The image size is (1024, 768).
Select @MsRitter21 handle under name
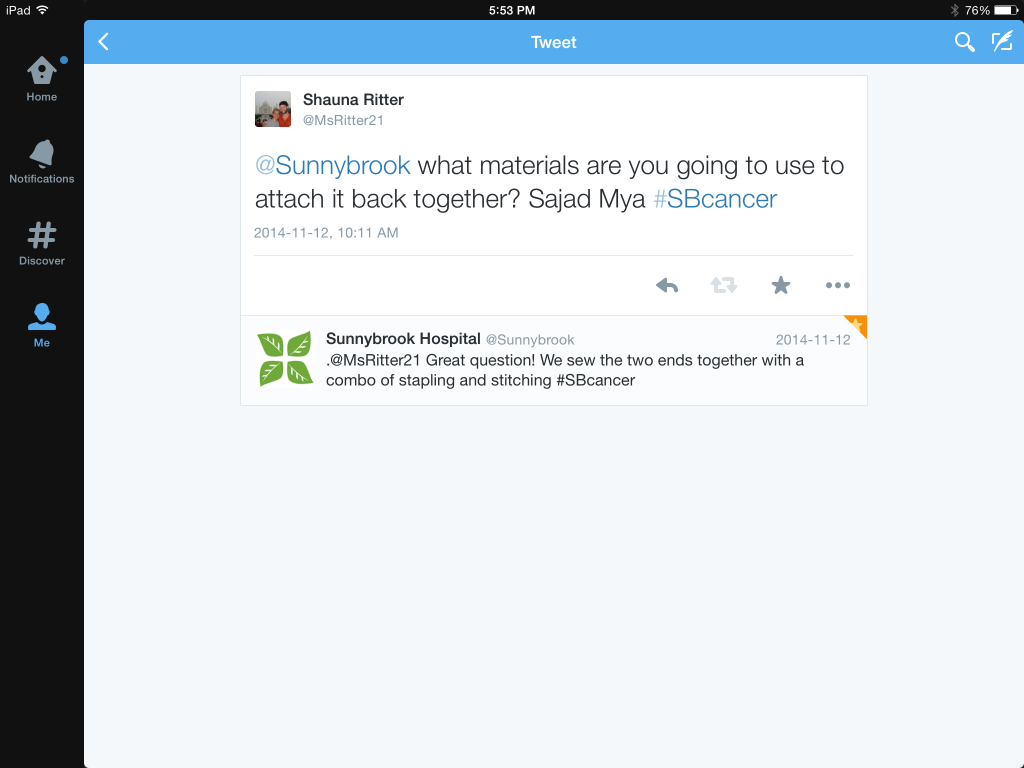pos(343,120)
